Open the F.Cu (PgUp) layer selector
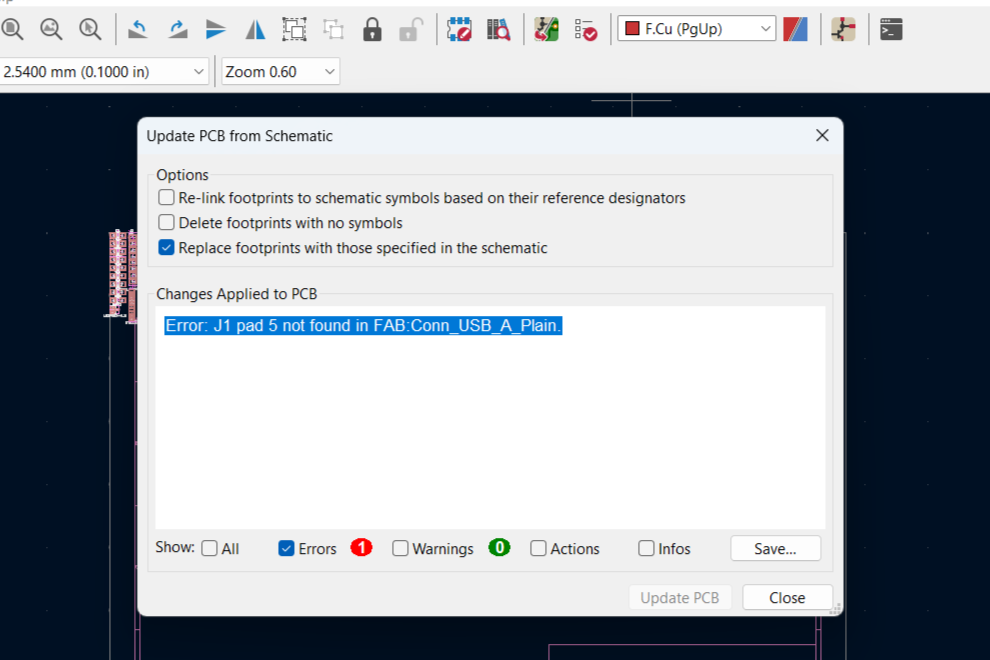Screen dimensions: 990x660 (696, 28)
